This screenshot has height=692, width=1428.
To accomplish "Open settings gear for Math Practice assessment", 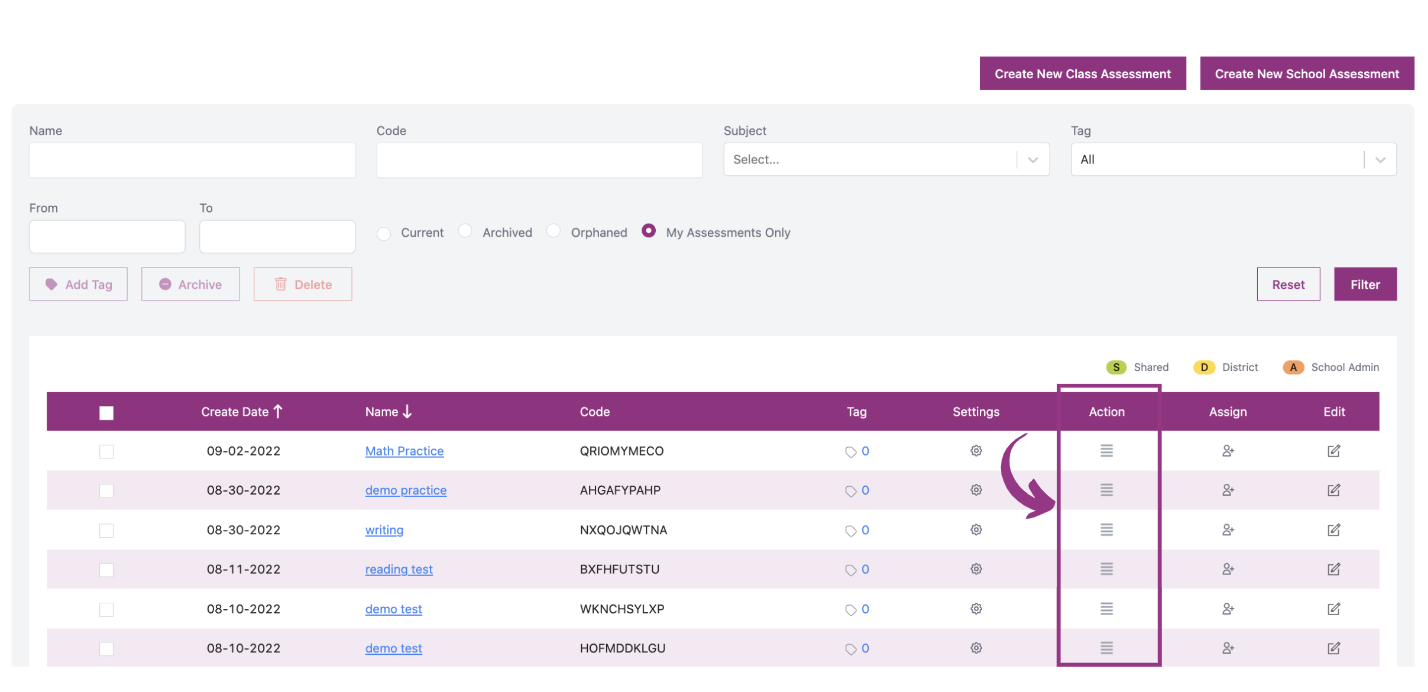I will tap(976, 451).
